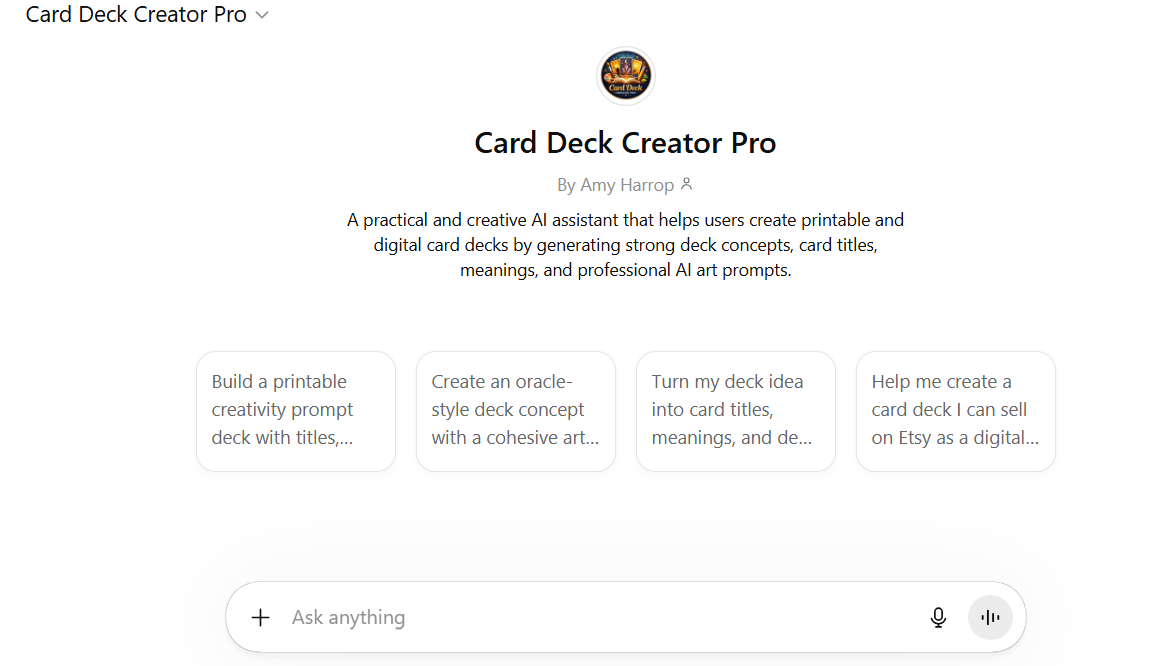Start dictation with the microphone icon
The height and width of the screenshot is (666, 1165).
tap(938, 617)
